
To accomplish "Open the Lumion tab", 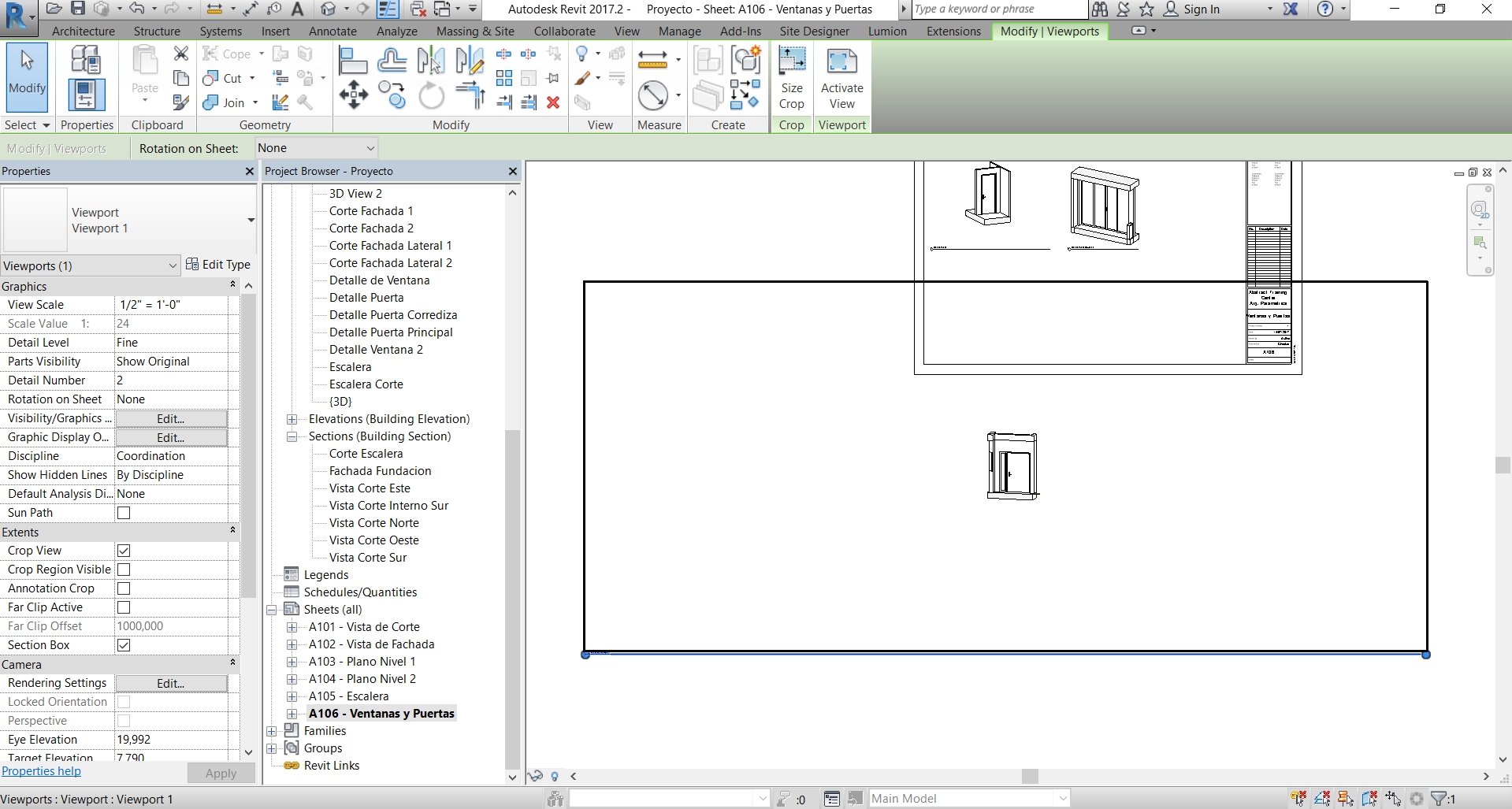I will [887, 32].
